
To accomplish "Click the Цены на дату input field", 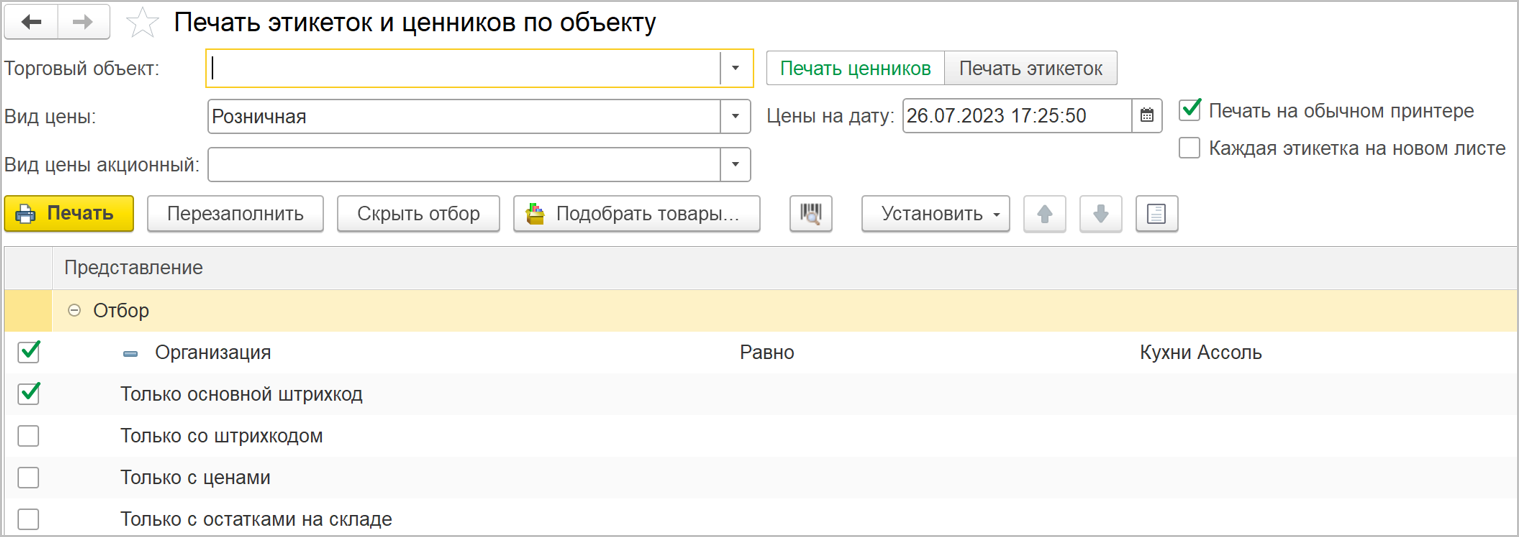I will coord(1016,116).
